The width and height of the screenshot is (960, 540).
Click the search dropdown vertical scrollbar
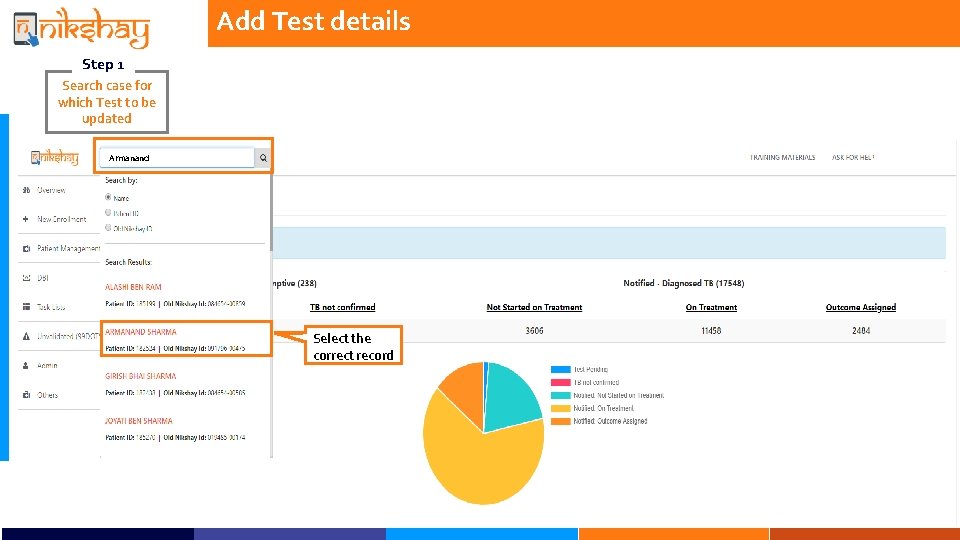[271, 214]
